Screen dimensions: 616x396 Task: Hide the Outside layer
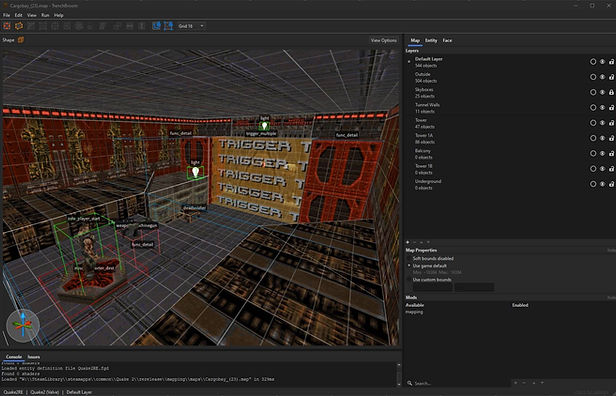[602, 77]
